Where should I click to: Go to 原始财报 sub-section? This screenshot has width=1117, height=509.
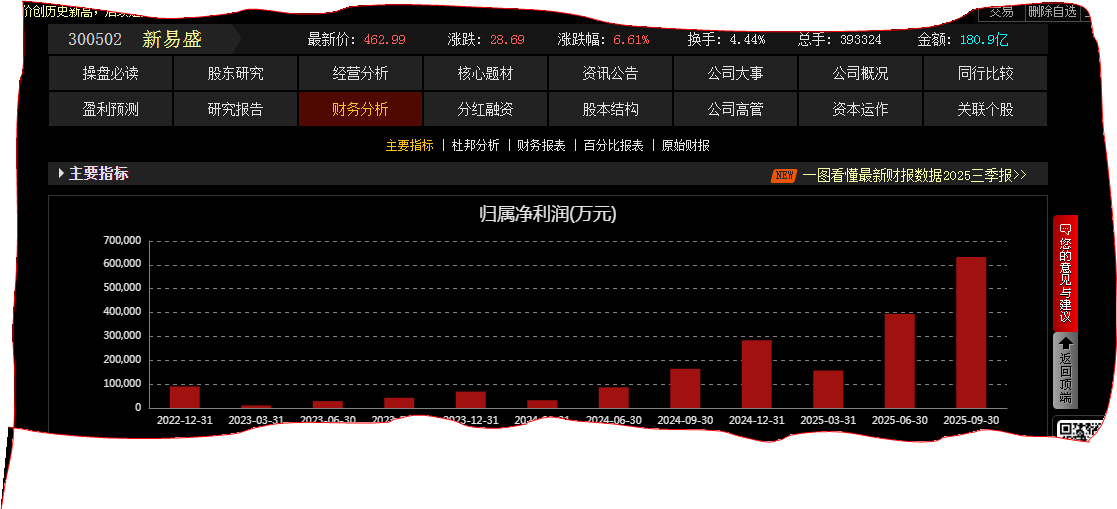685,145
